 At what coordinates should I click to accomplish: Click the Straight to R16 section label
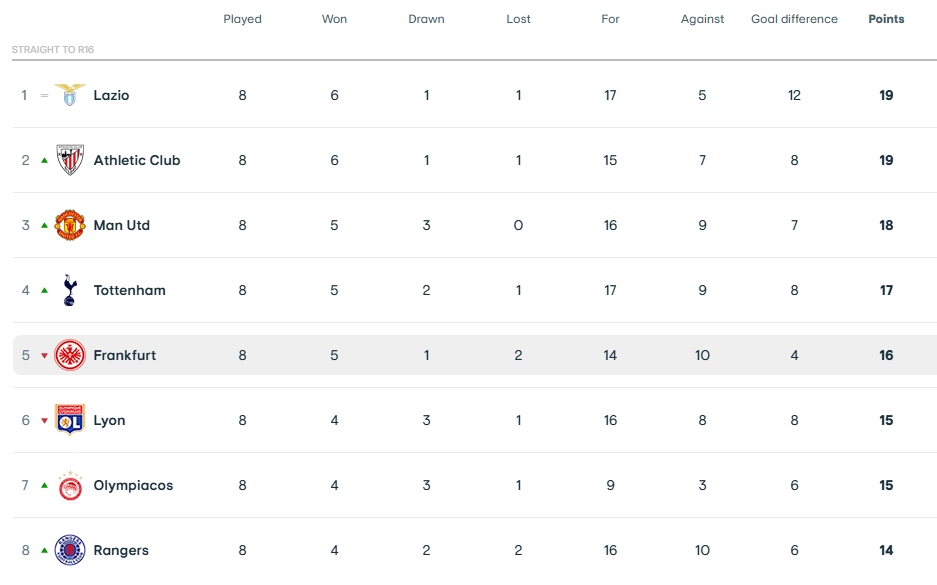pyautogui.click(x=53, y=50)
